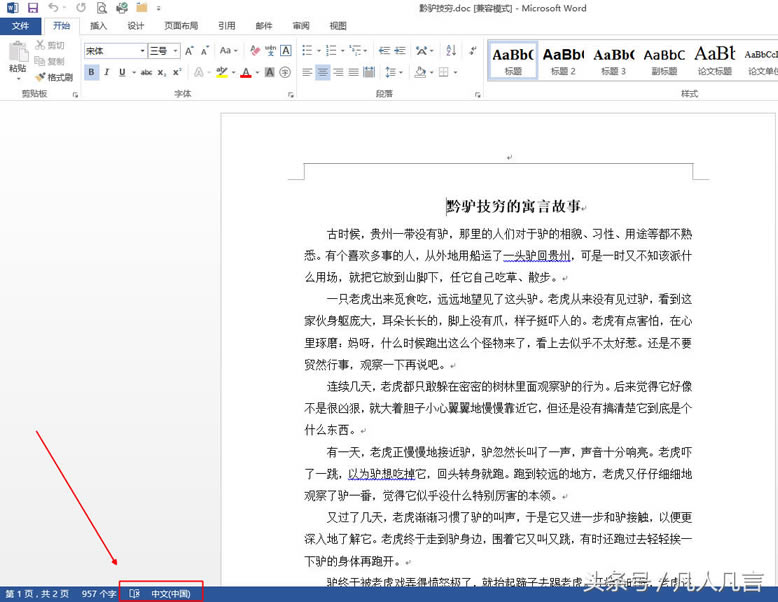
Task: Open the font name dropdown showing 宋体
Action: 114,50
